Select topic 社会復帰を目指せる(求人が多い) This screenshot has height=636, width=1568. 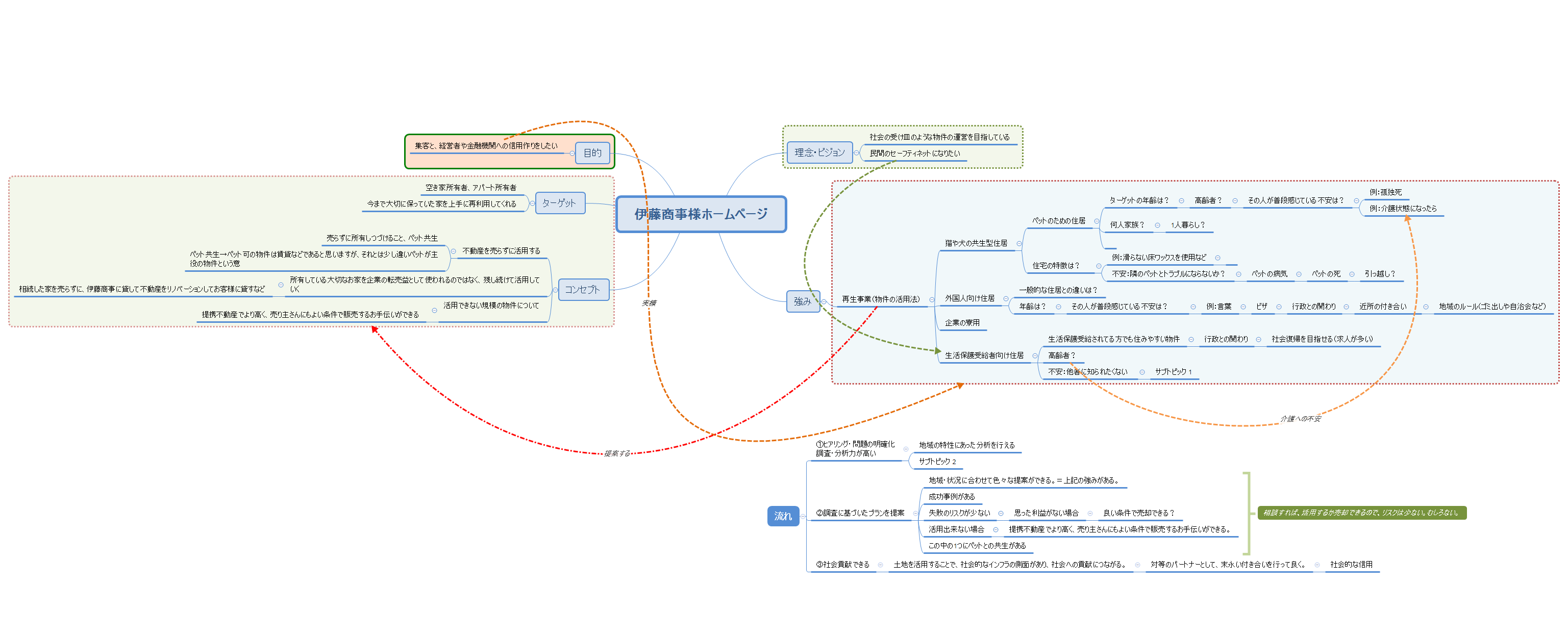[x=1322, y=340]
